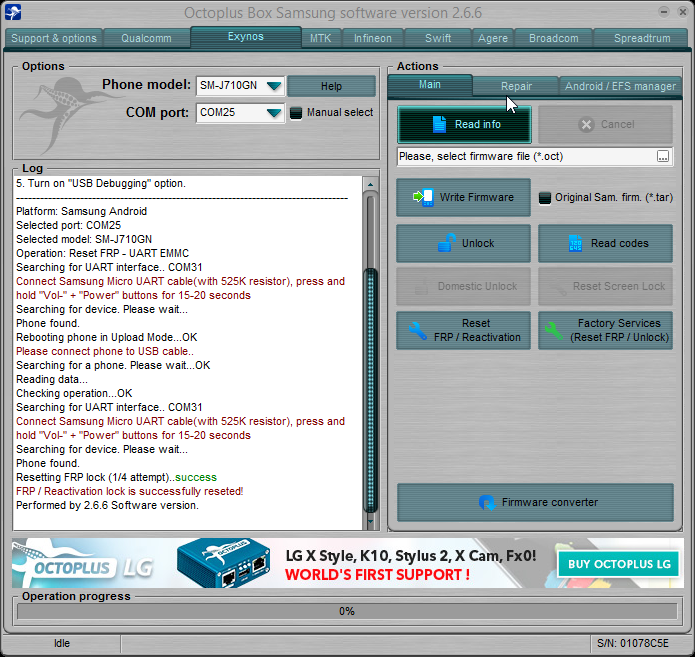Image resolution: width=695 pixels, height=657 pixels.
Task: Click the S/N: 01078C5E status text
Action: pos(633,643)
